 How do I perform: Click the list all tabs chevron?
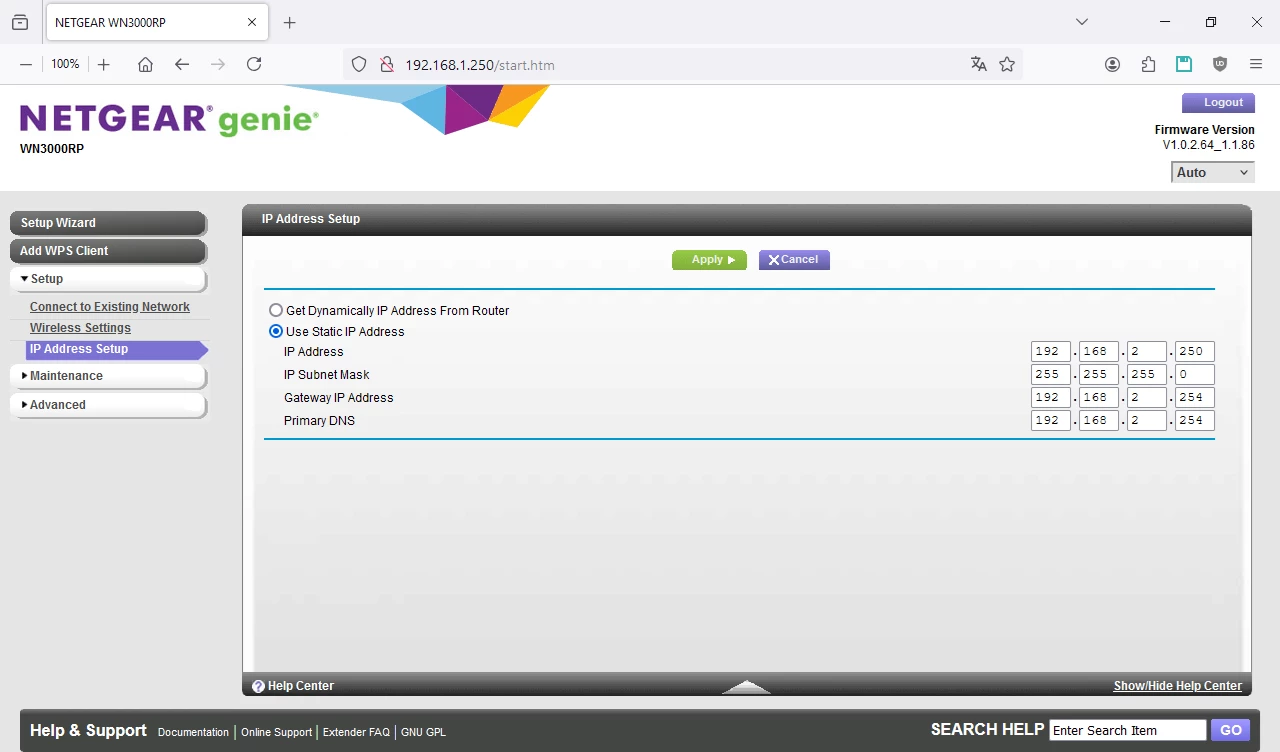[x=1082, y=22]
